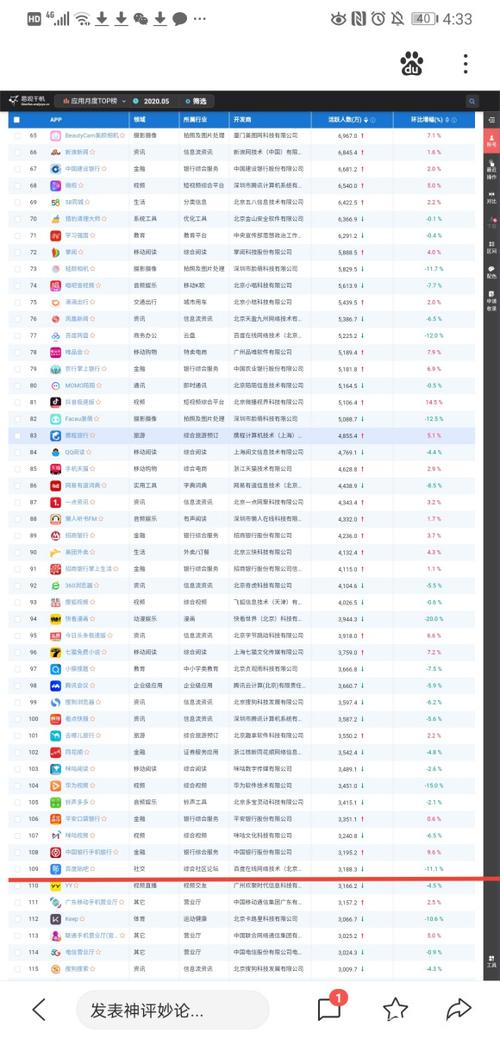
Task: Toggle the select-all checkbox in table header
Action: tap(17, 120)
